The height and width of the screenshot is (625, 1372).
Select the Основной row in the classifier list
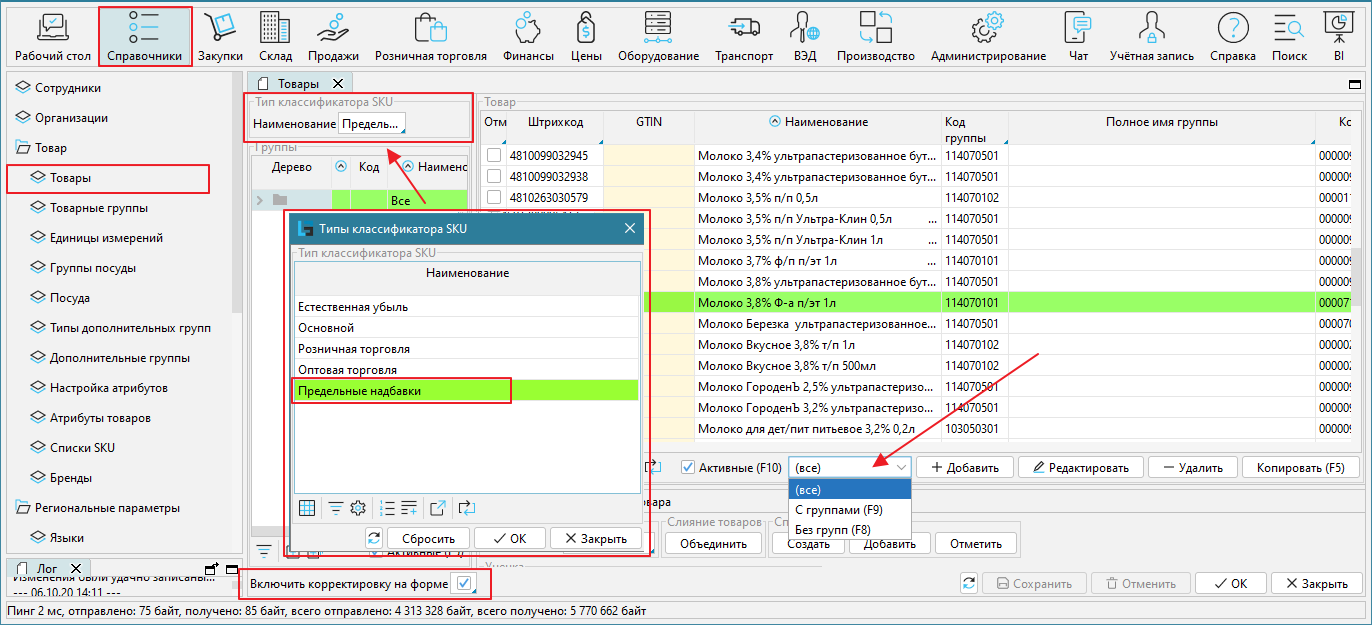pyautogui.click(x=326, y=327)
